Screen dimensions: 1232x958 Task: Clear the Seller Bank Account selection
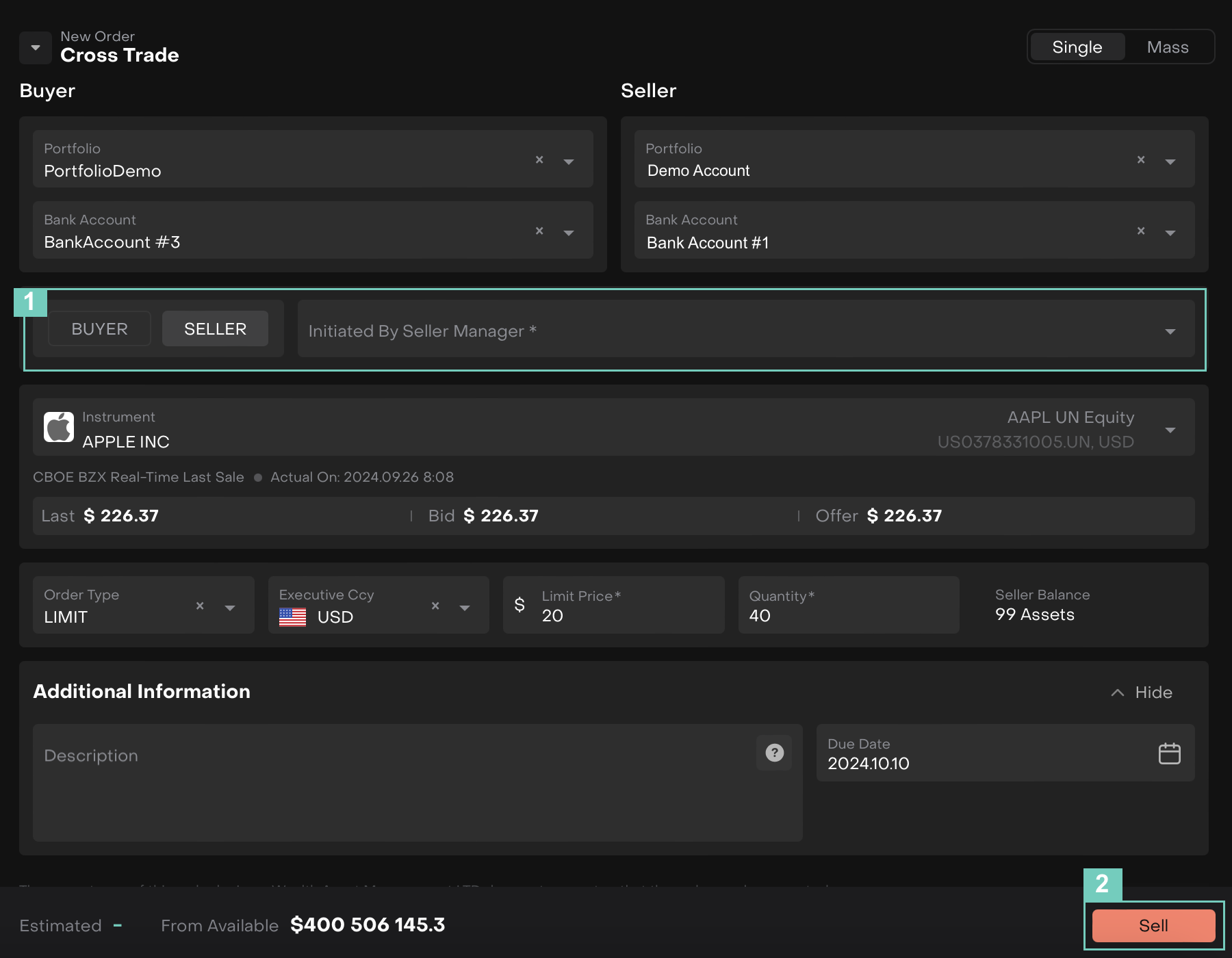pos(1141,231)
